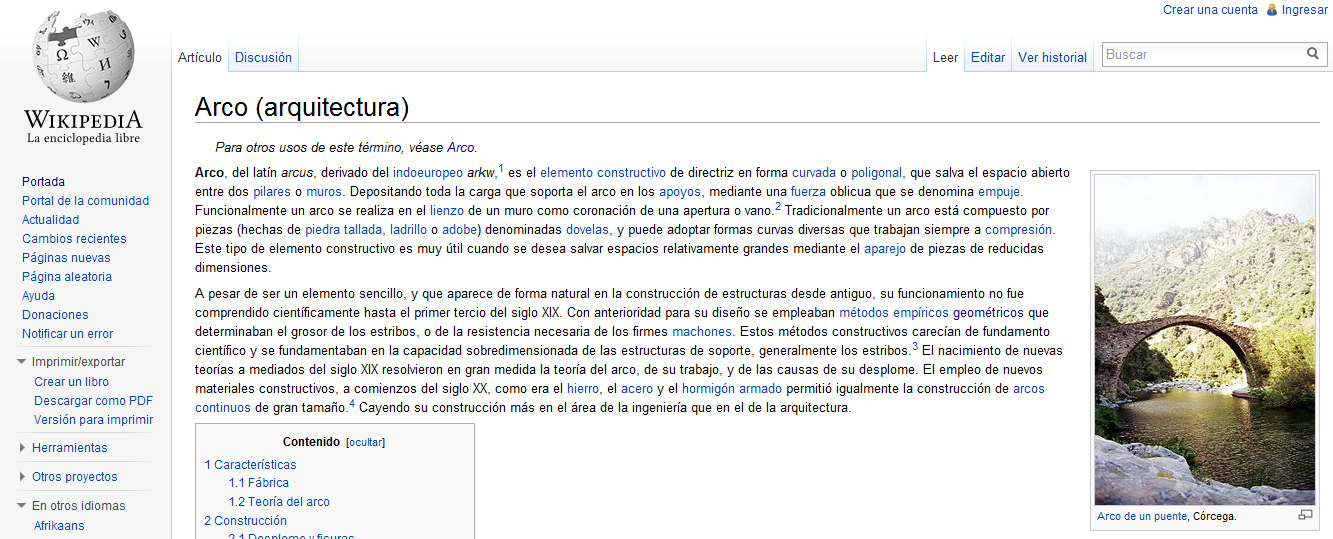
Task: Click Versión para imprimir link
Action: pos(93,420)
